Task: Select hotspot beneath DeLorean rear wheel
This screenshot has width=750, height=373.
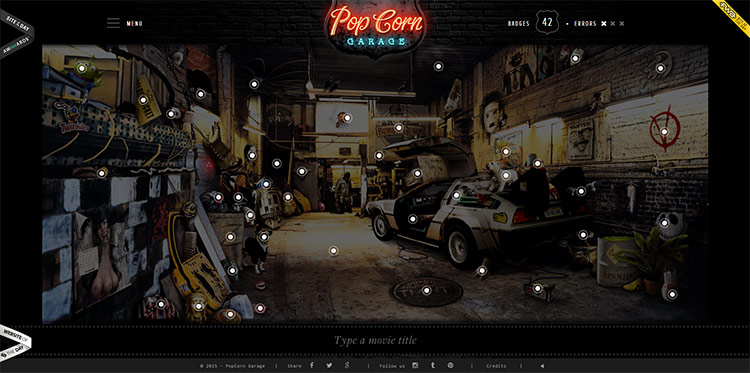Action: pos(482,271)
